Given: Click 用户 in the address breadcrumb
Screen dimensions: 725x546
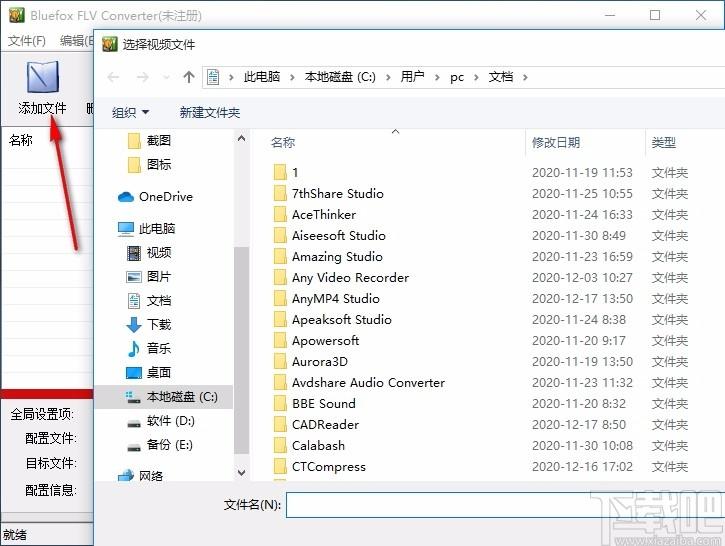Looking at the screenshot, I should tap(412, 77).
